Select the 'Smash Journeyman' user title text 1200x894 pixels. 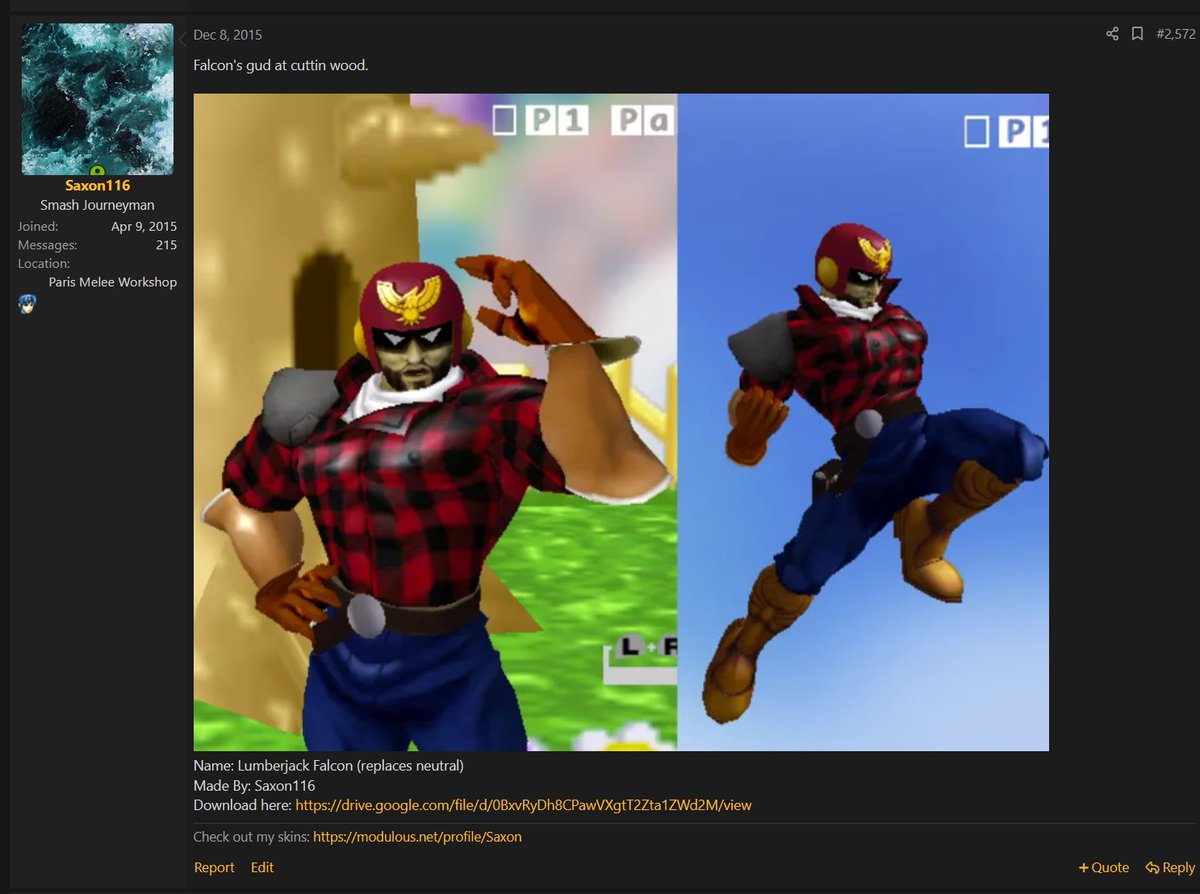tap(97, 205)
